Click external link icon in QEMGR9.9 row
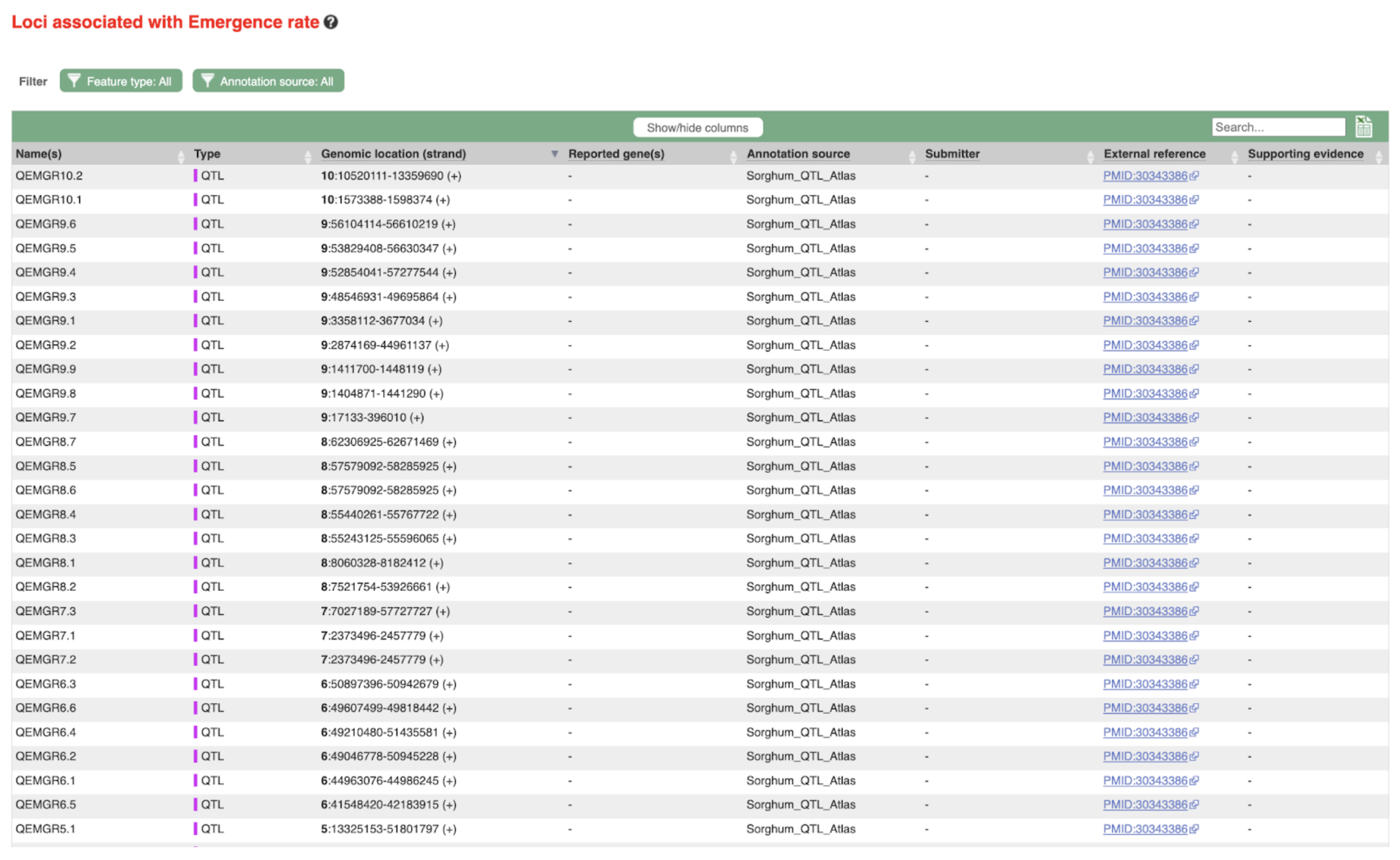1400x860 pixels. click(1193, 369)
